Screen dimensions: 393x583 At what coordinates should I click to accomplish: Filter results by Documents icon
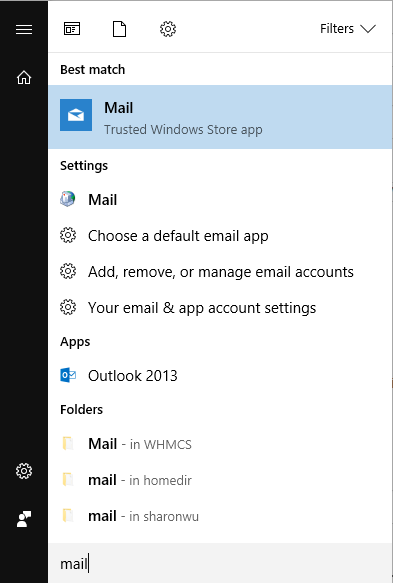click(119, 29)
